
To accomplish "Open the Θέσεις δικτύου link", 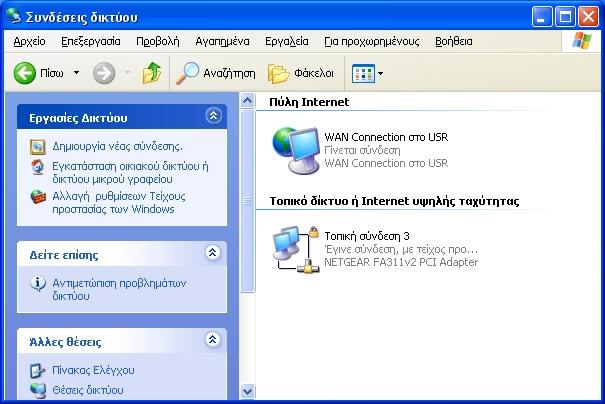I will (x=88, y=390).
